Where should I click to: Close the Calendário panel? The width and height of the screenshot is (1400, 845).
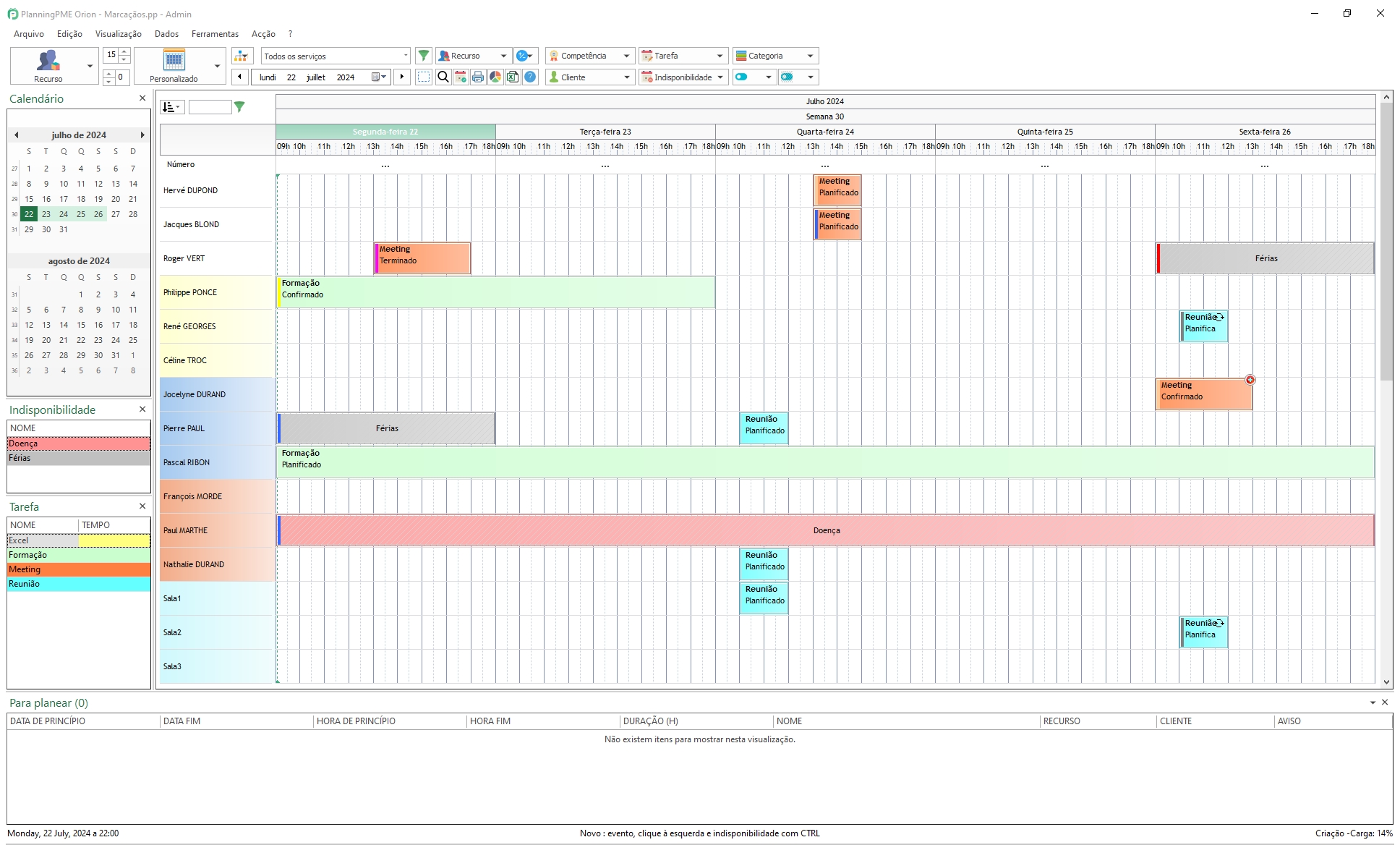coord(142,98)
